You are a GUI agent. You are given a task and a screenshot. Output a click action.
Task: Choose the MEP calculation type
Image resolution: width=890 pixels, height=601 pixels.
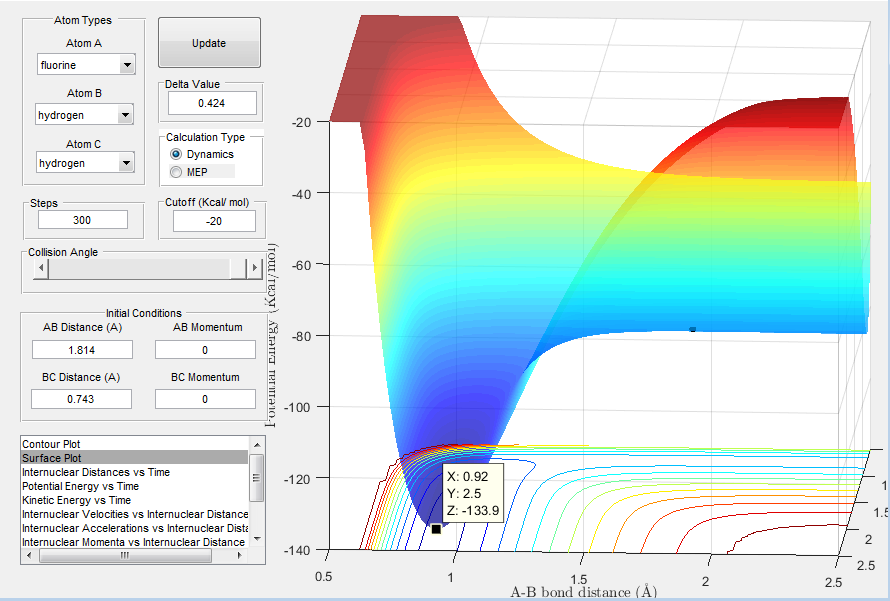[177, 172]
